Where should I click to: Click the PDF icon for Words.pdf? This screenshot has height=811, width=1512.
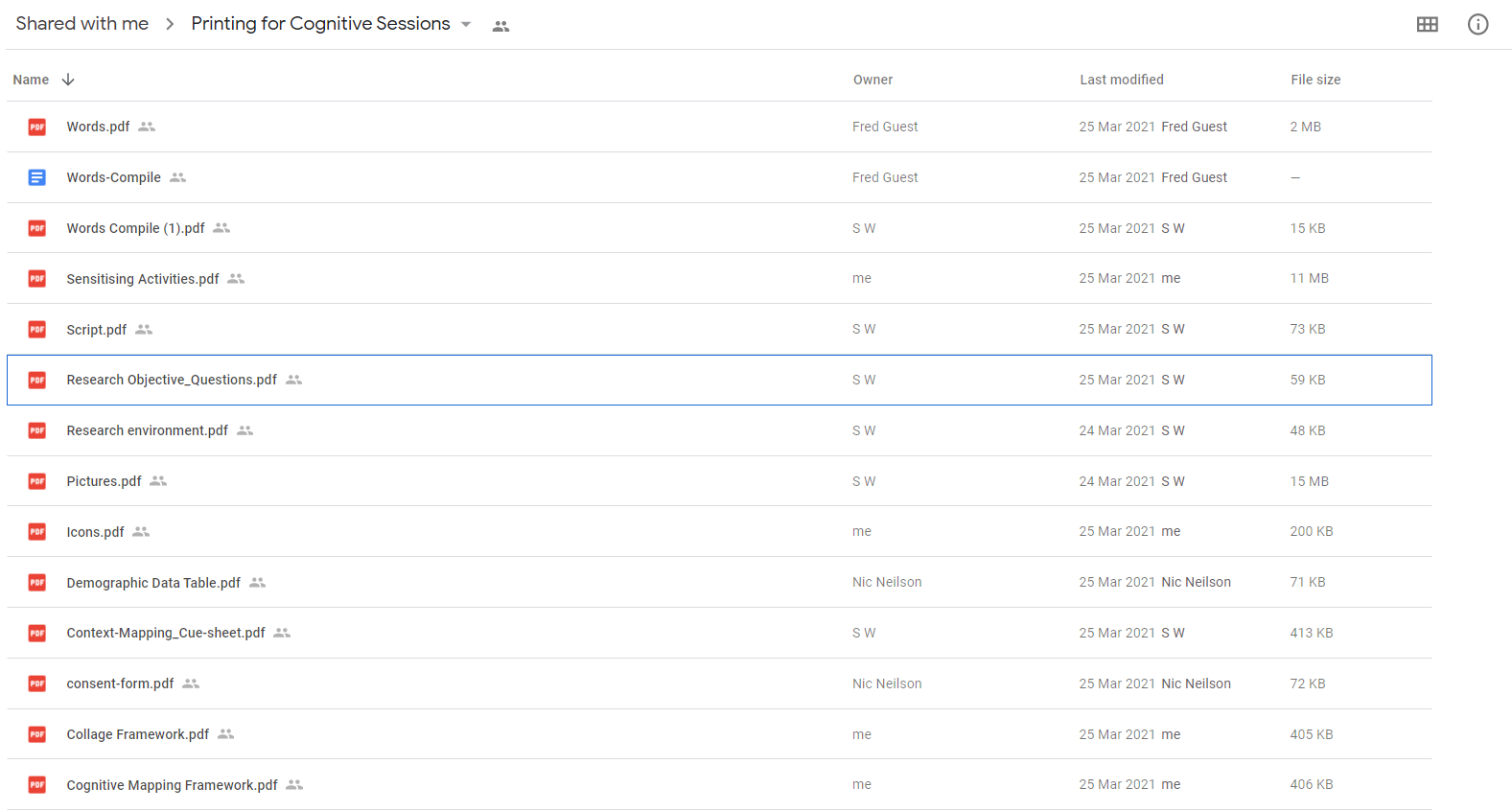(x=37, y=127)
